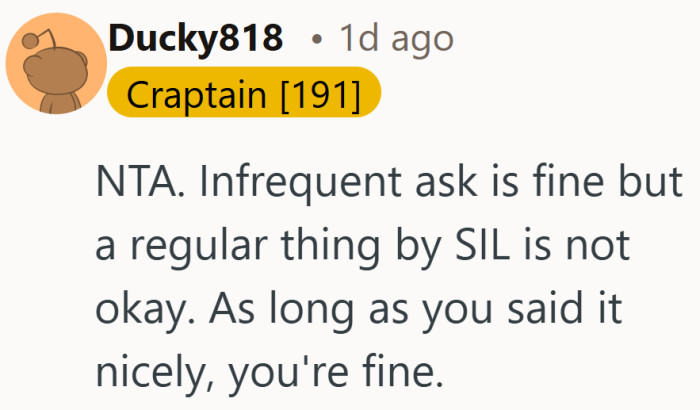
Task: Open the Ducky818 username profile link
Action: pyautogui.click(x=195, y=39)
